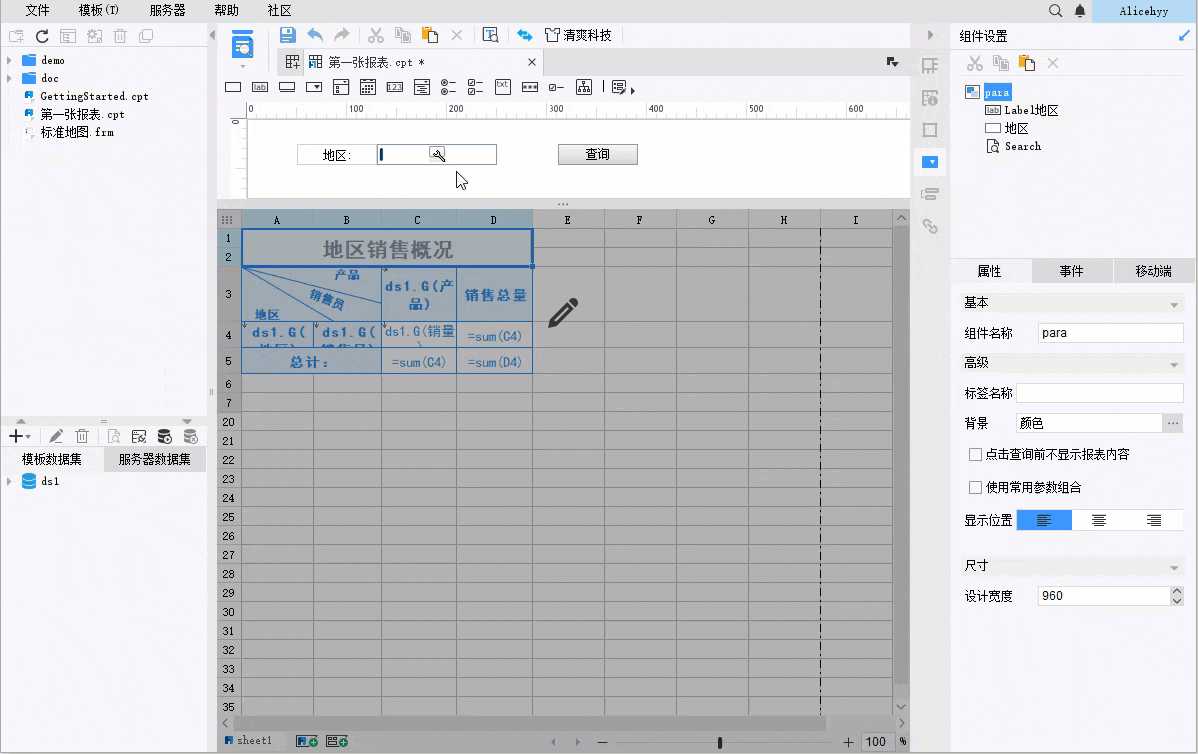
Task: Switch to 服务器数据集 tab
Action: [x=154, y=459]
